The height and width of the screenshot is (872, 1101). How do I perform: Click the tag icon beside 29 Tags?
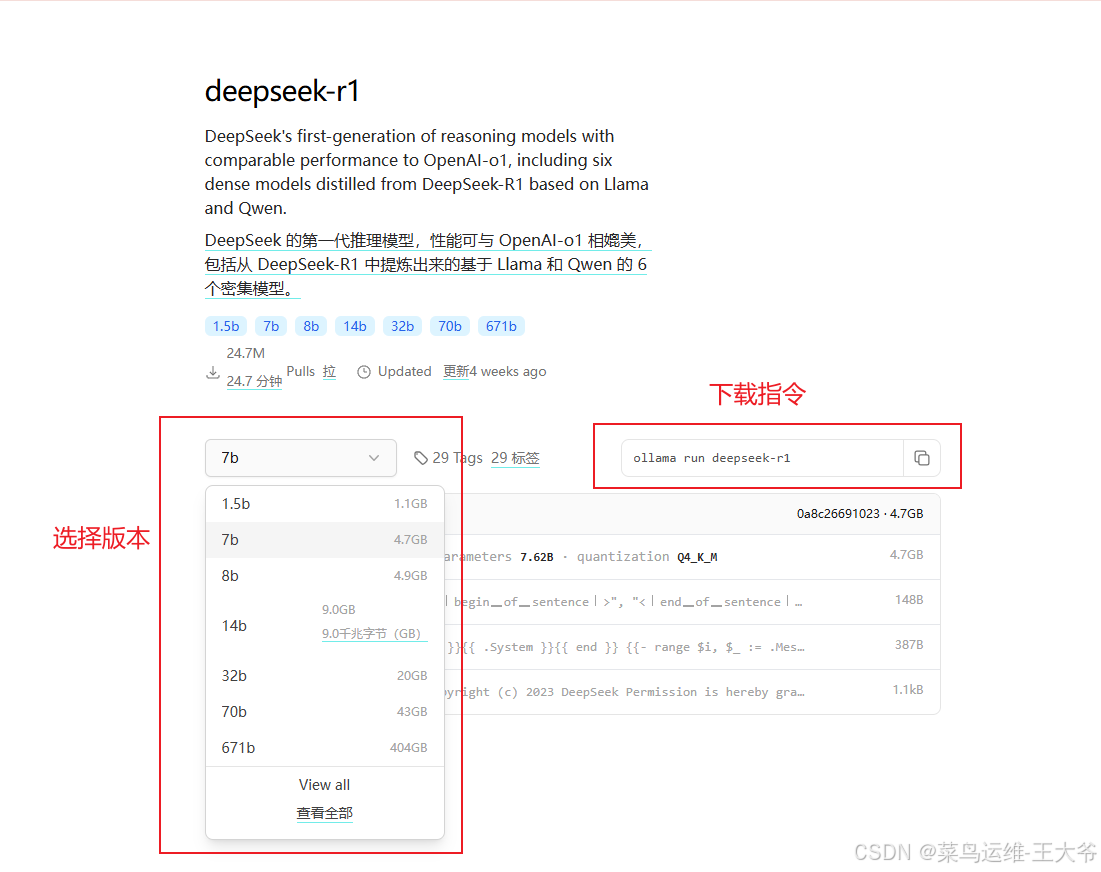tap(421, 458)
